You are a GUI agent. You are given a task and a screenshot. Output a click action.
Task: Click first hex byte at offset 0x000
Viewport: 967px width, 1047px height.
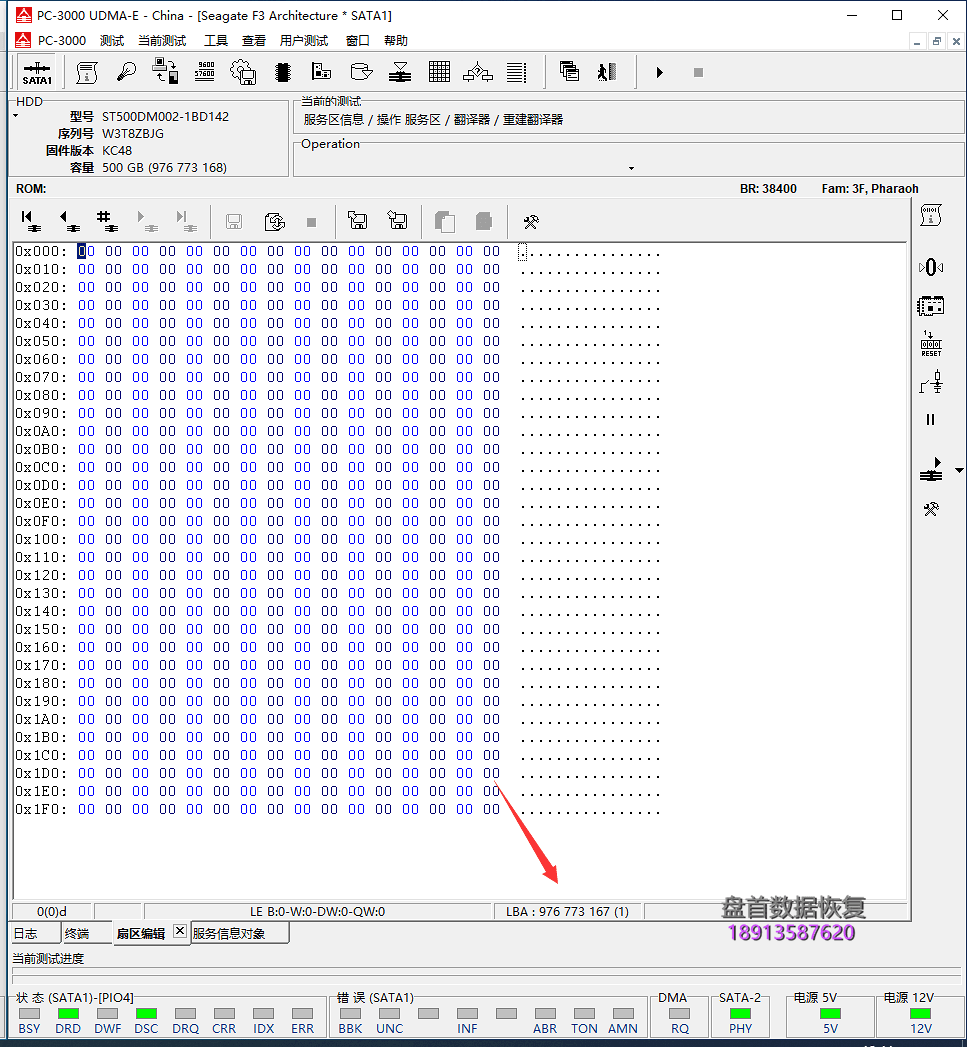(x=86, y=251)
